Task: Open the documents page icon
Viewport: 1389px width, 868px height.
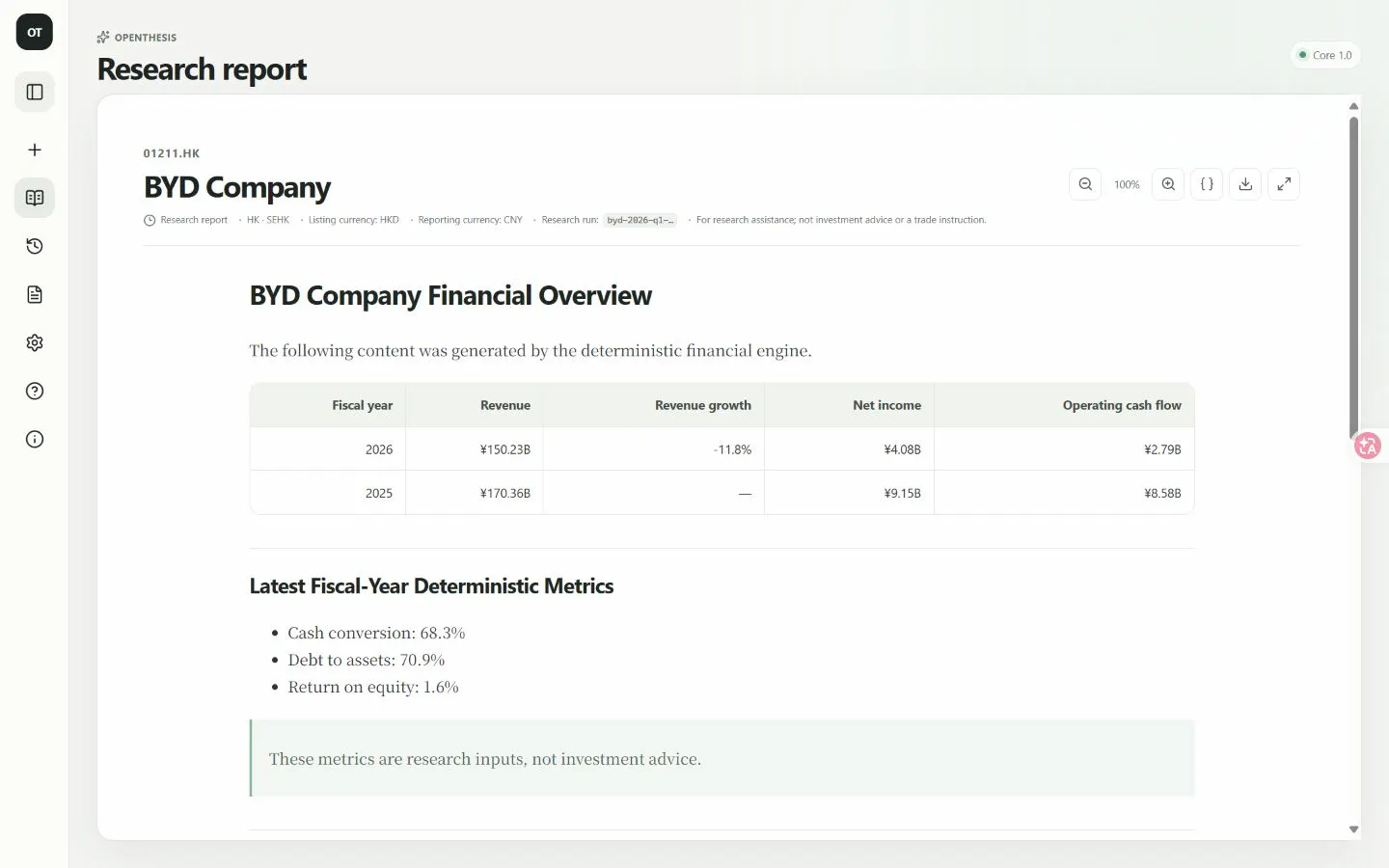Action: [35, 294]
